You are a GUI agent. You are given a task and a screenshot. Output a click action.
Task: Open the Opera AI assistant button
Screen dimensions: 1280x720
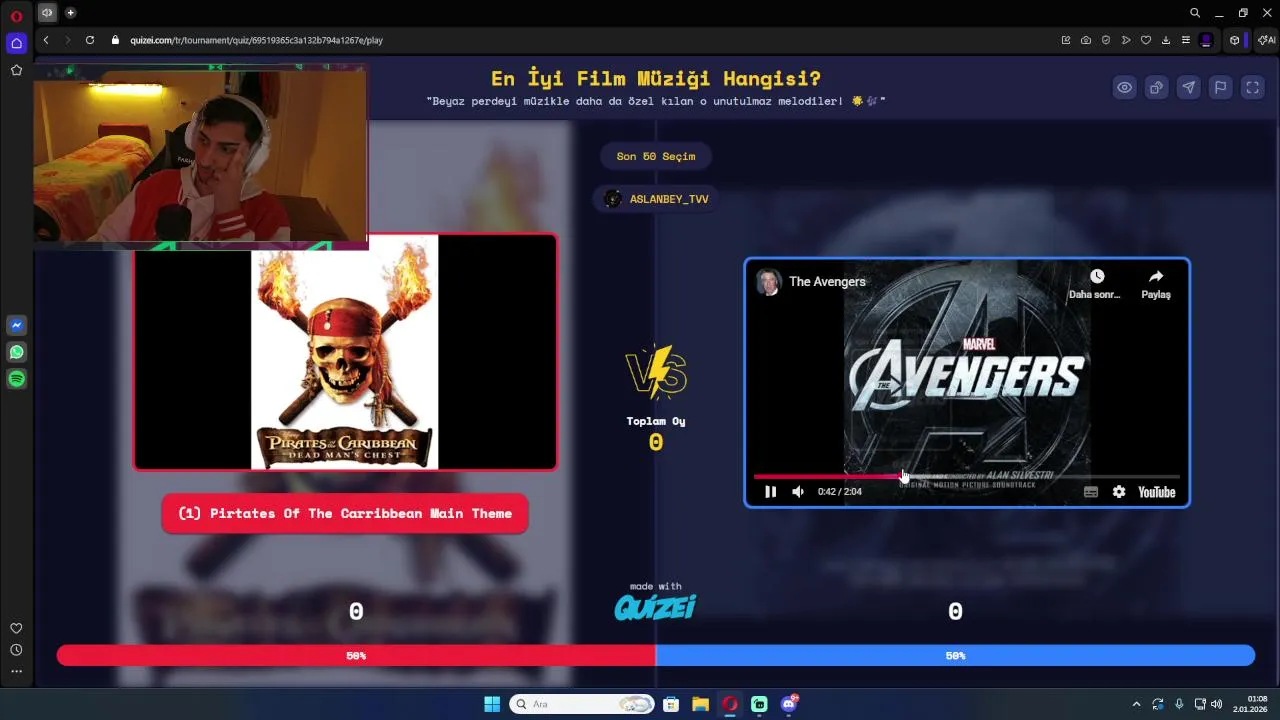pyautogui.click(x=1266, y=40)
